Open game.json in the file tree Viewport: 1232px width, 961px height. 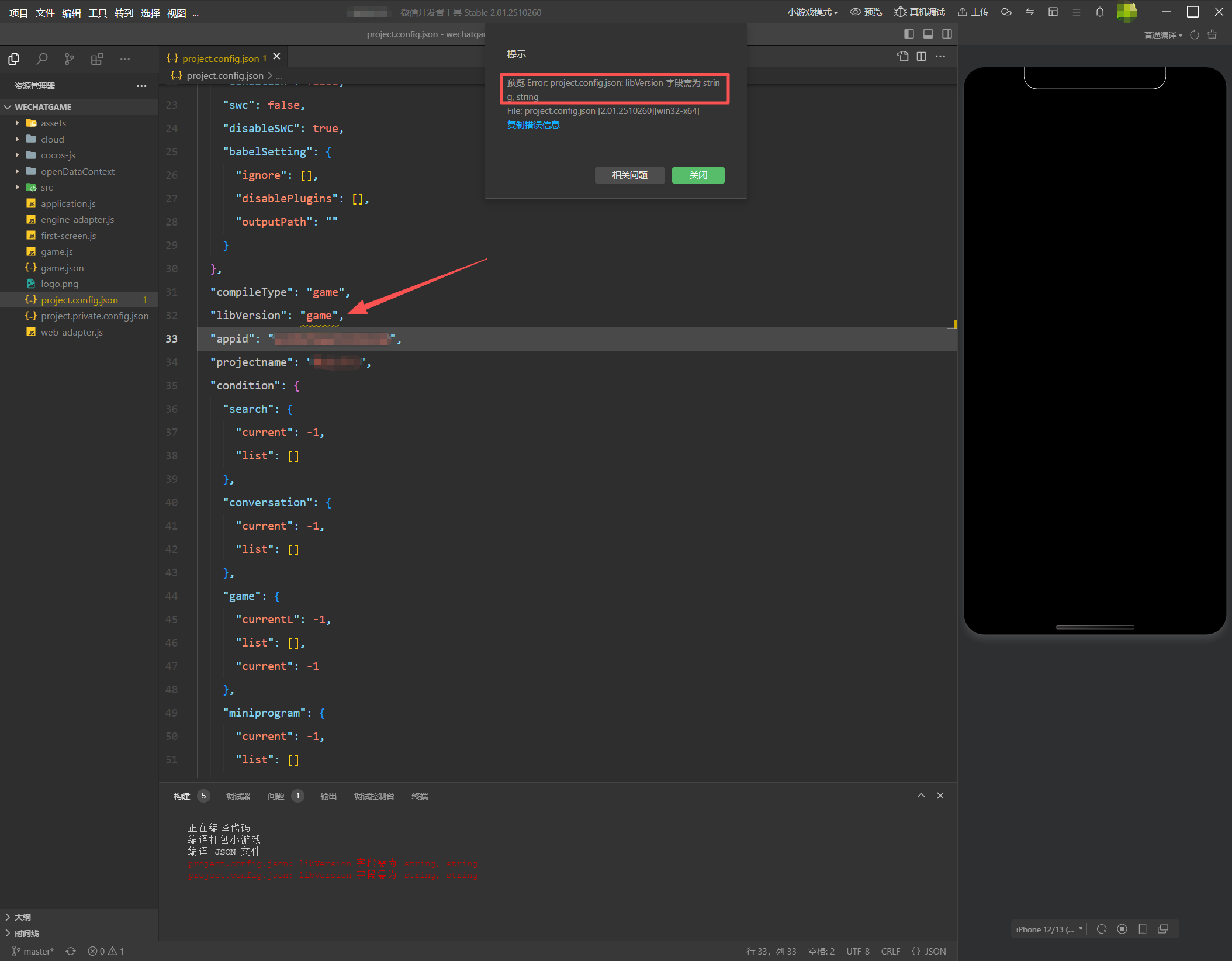coord(62,268)
